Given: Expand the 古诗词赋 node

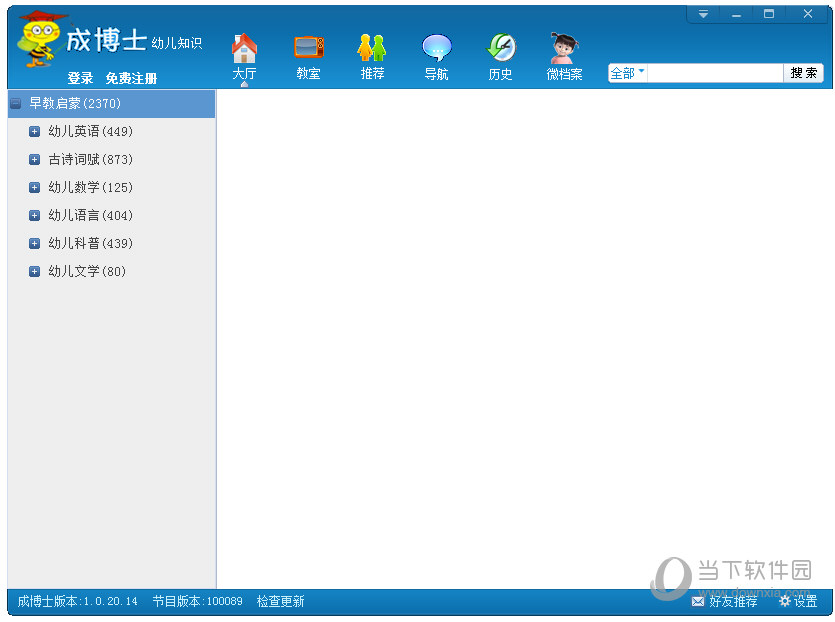Looking at the screenshot, I should click(35, 159).
